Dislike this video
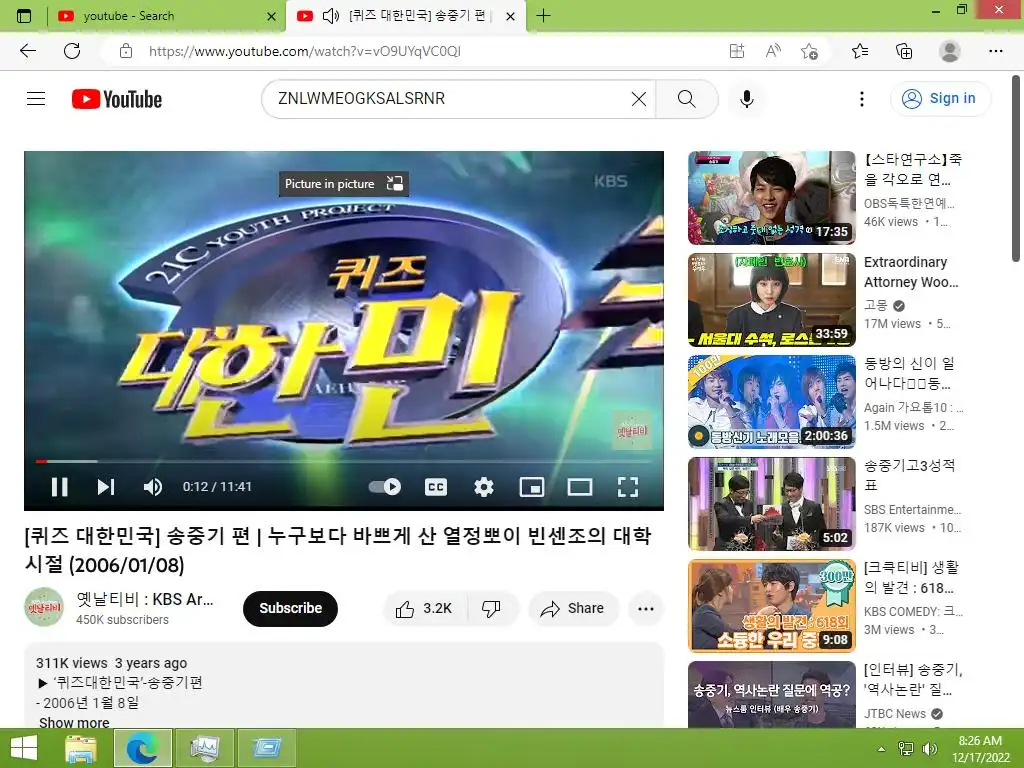 pos(492,609)
